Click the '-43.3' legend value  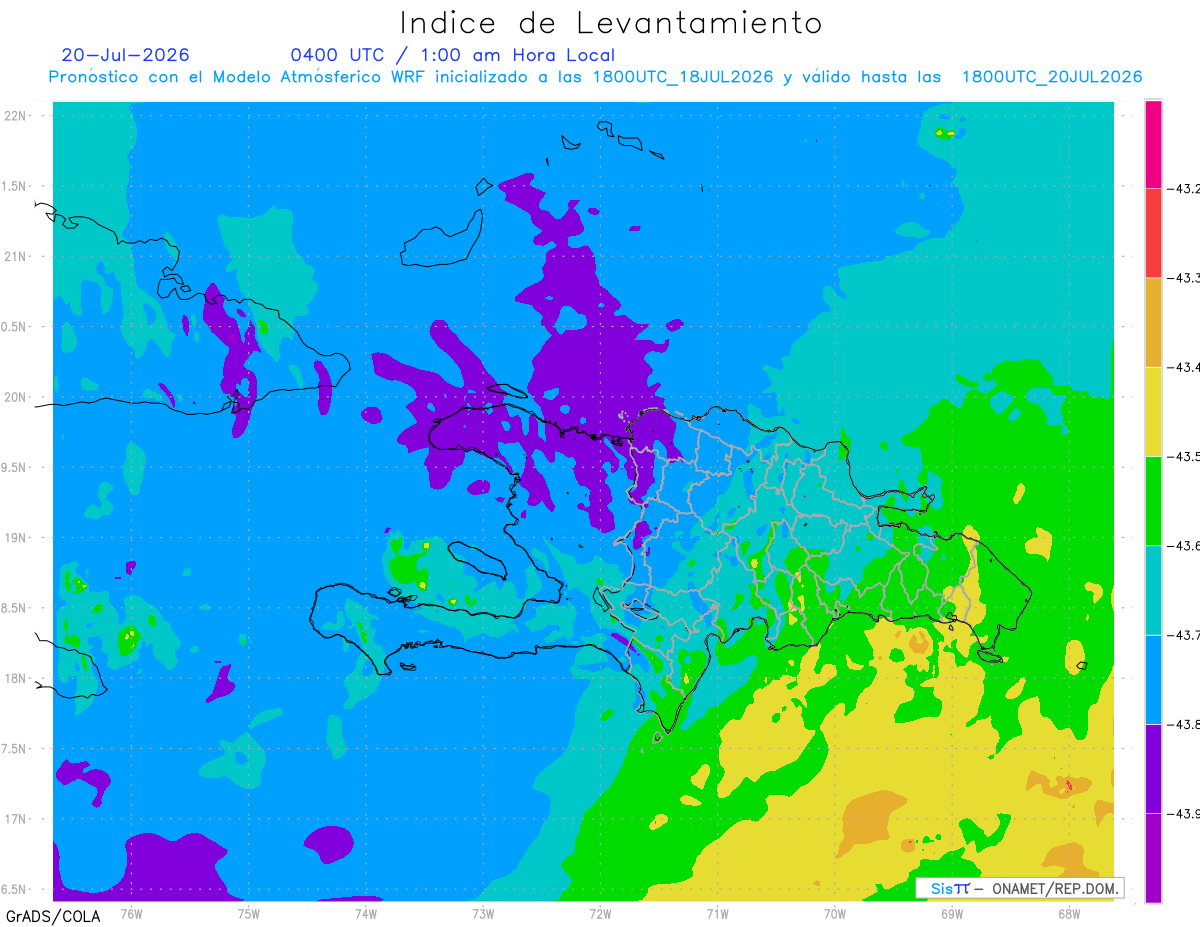[1184, 277]
